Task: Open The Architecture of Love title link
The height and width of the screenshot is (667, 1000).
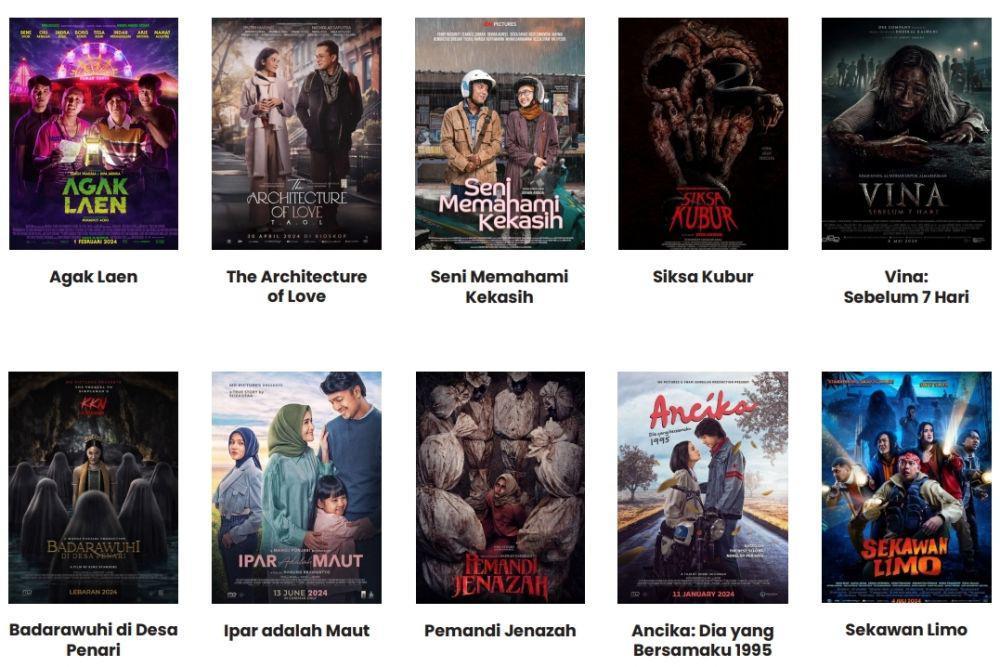Action: 297,286
